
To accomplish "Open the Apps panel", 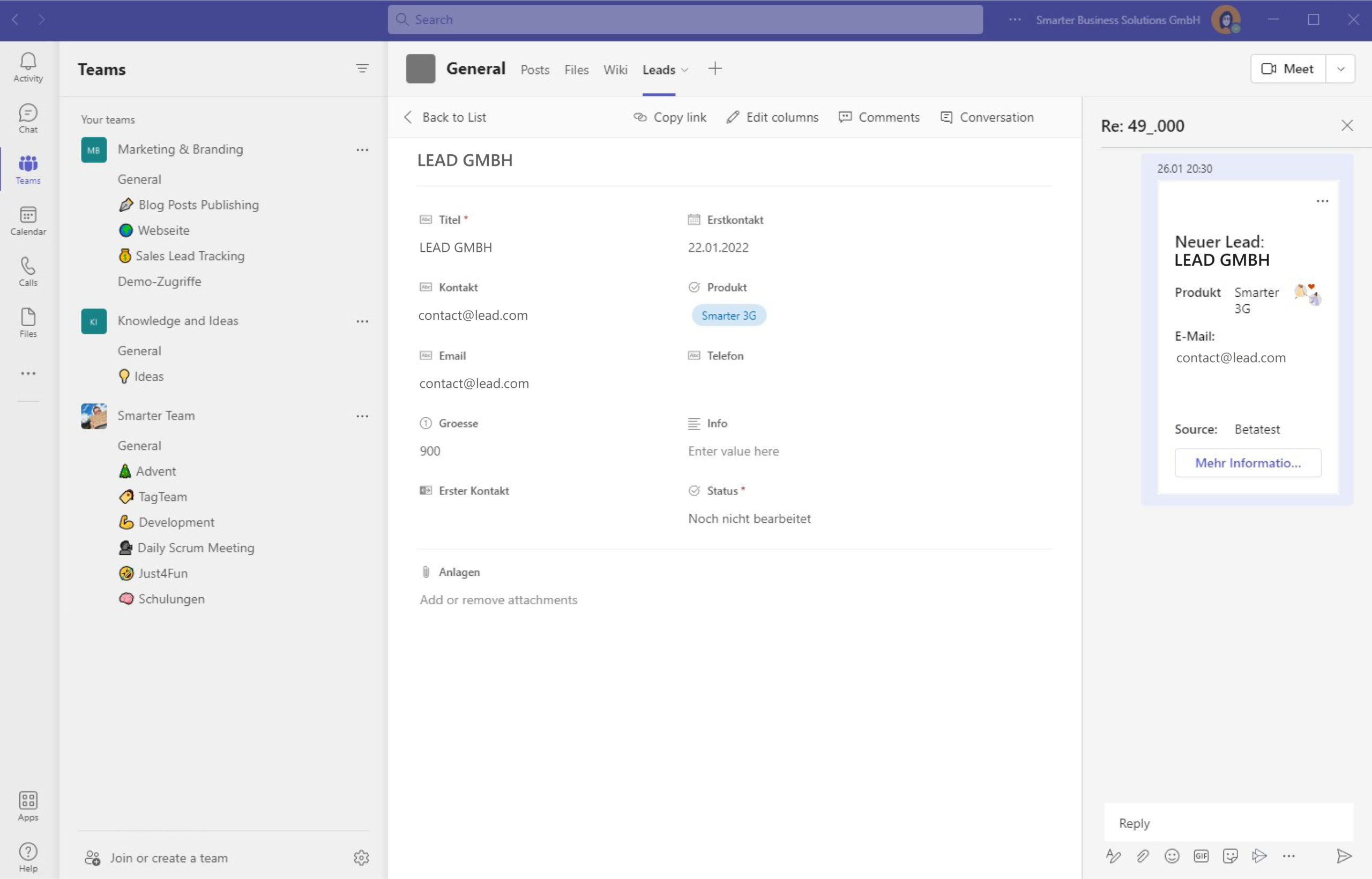I will (x=27, y=805).
